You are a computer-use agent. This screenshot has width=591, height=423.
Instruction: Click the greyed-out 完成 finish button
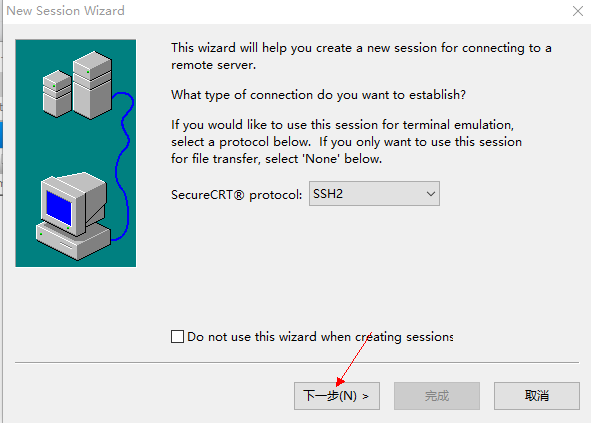point(437,396)
